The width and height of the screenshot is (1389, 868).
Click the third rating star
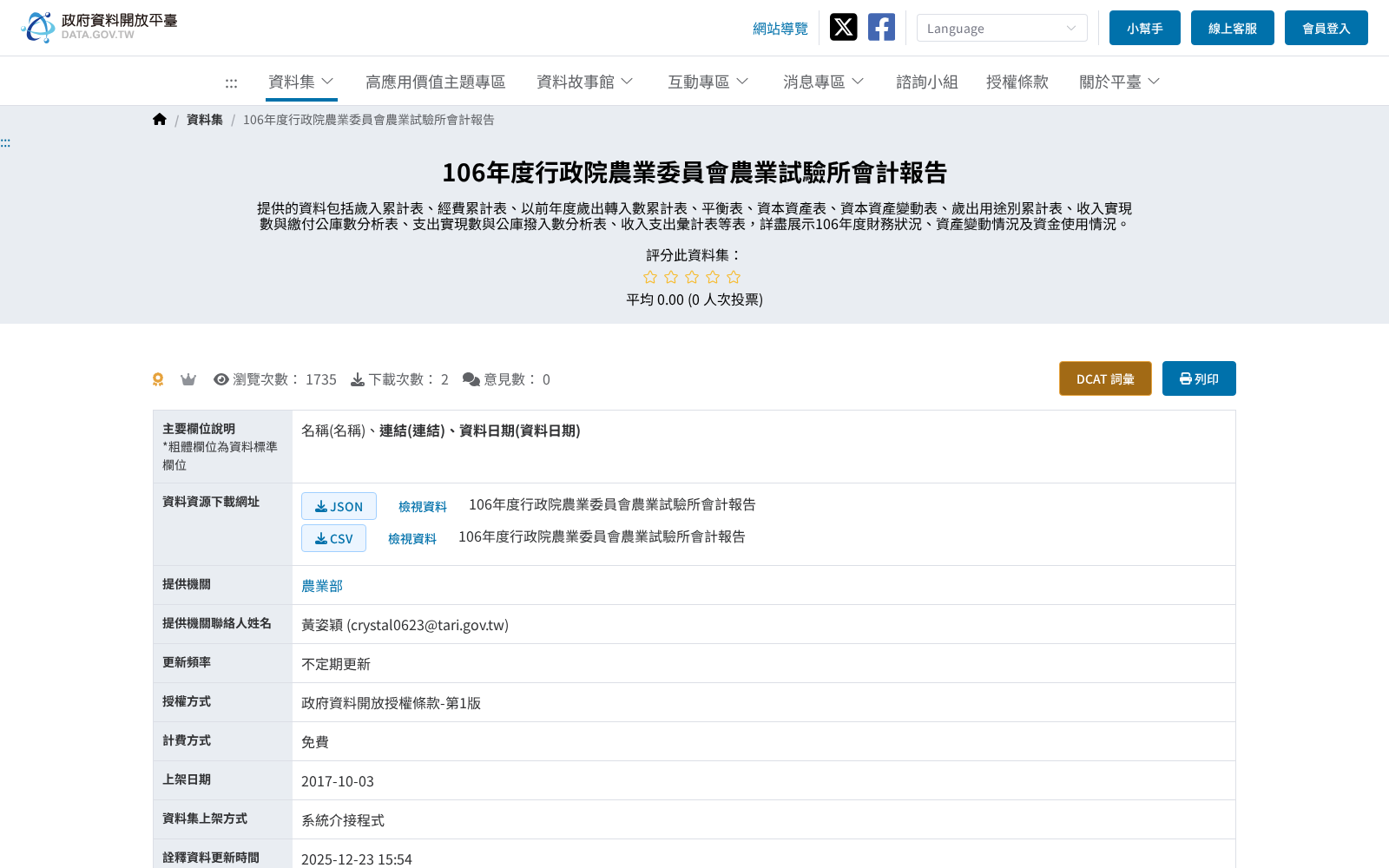coord(692,277)
